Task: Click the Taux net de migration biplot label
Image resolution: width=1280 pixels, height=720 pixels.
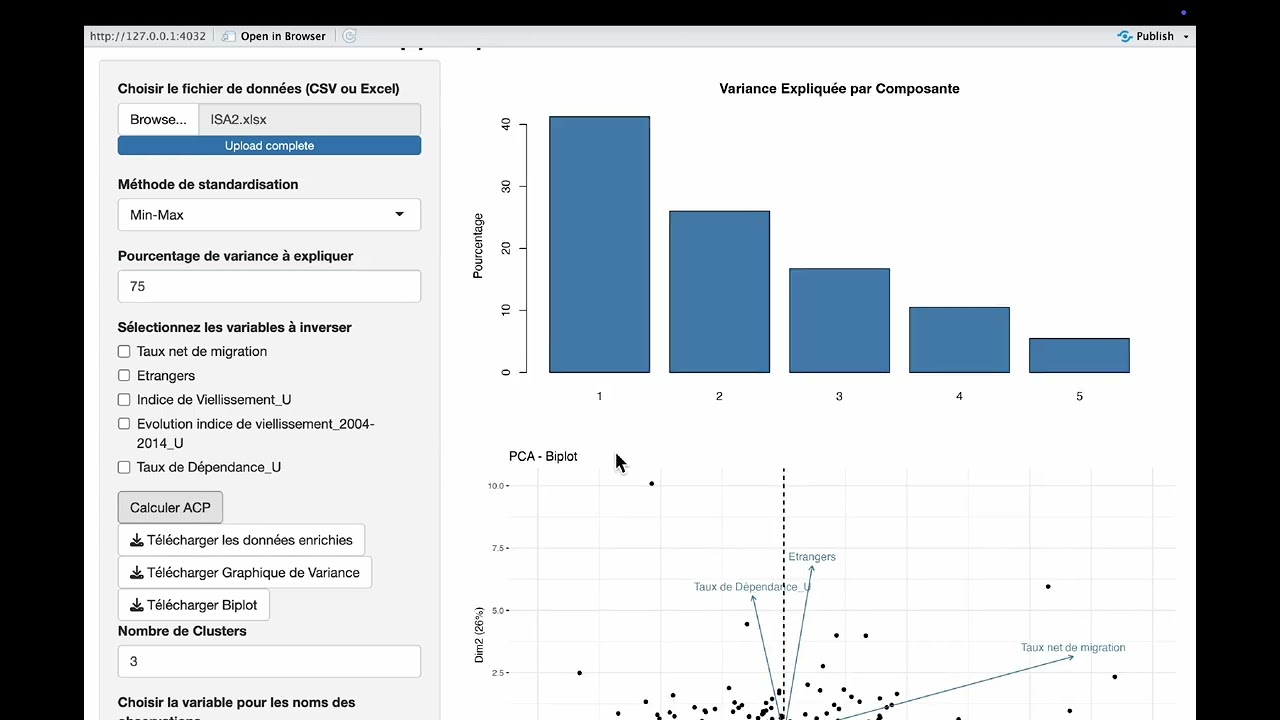Action: click(x=1073, y=648)
